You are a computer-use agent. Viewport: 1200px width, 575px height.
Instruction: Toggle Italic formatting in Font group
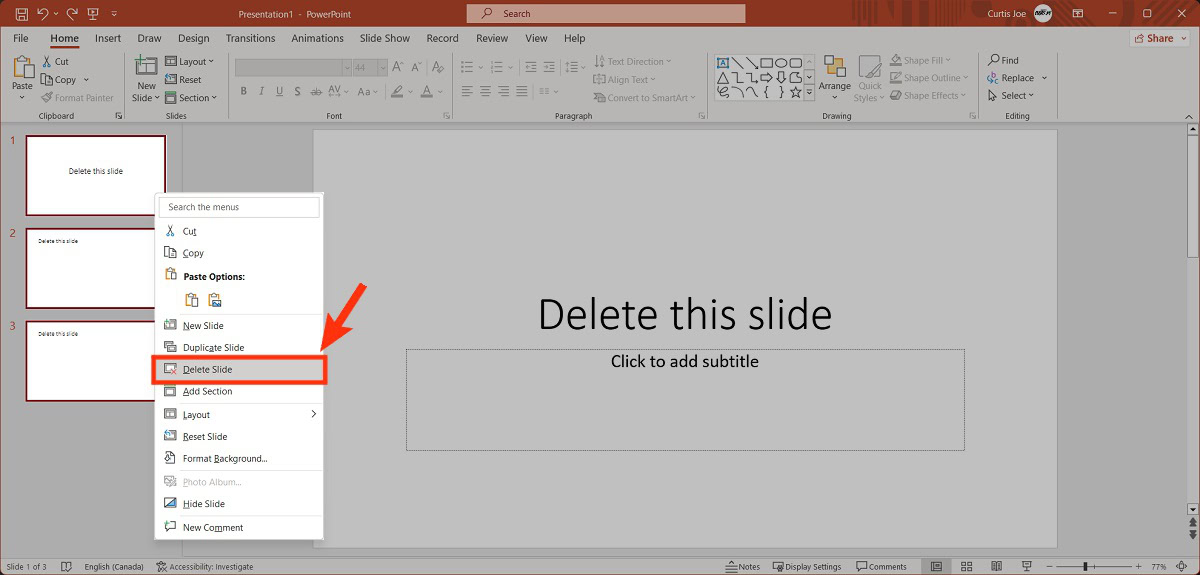point(263,91)
